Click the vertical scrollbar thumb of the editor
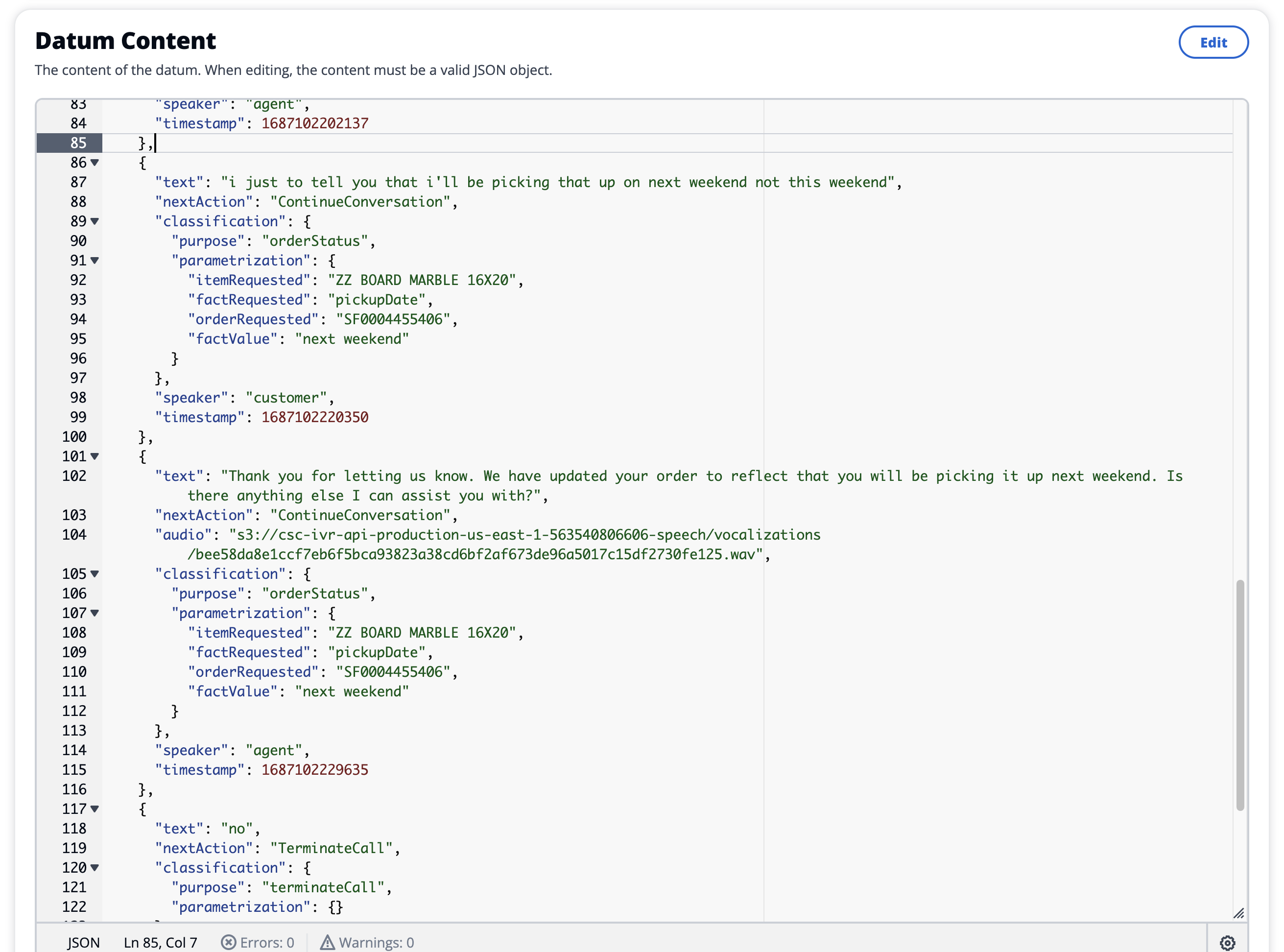 point(1239,695)
